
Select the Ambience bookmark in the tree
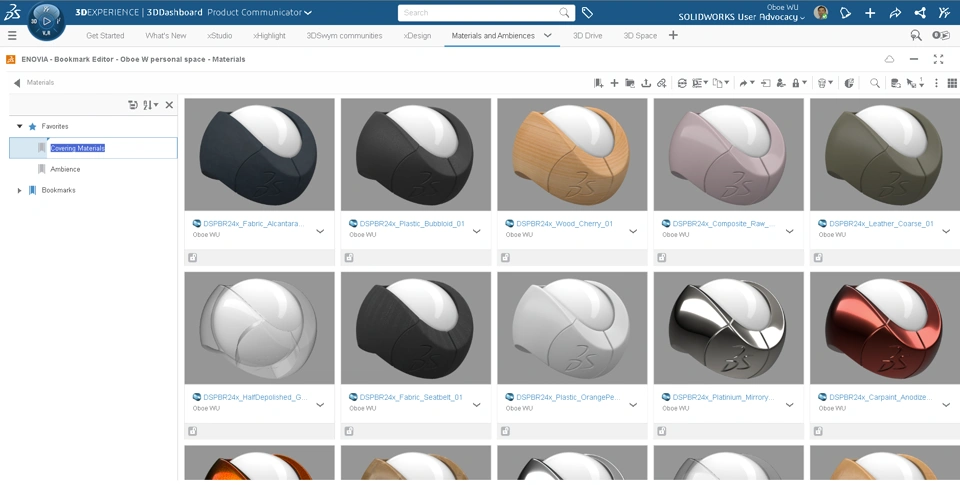[65, 169]
